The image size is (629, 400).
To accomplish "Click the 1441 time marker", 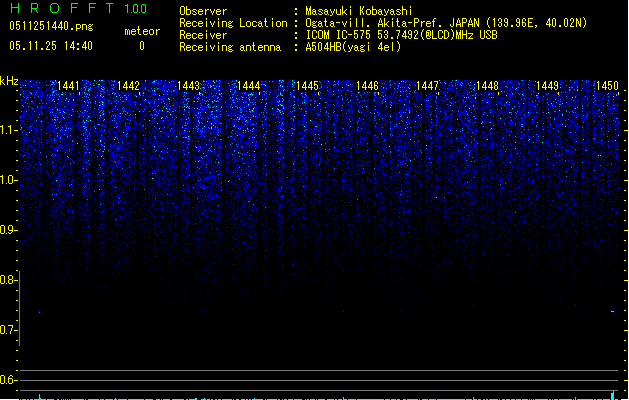I will point(69,87).
